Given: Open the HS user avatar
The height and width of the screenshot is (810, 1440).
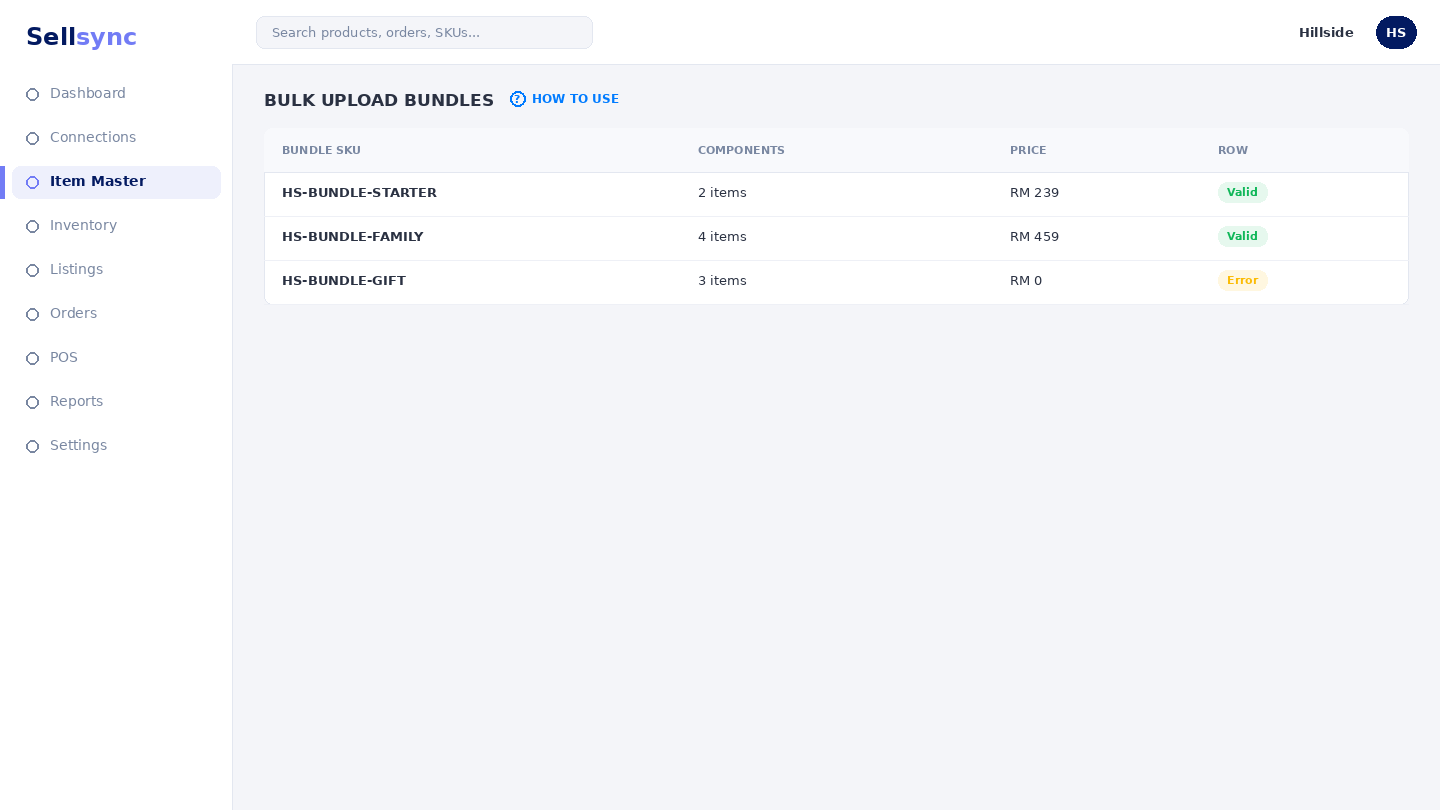Looking at the screenshot, I should [x=1396, y=32].
